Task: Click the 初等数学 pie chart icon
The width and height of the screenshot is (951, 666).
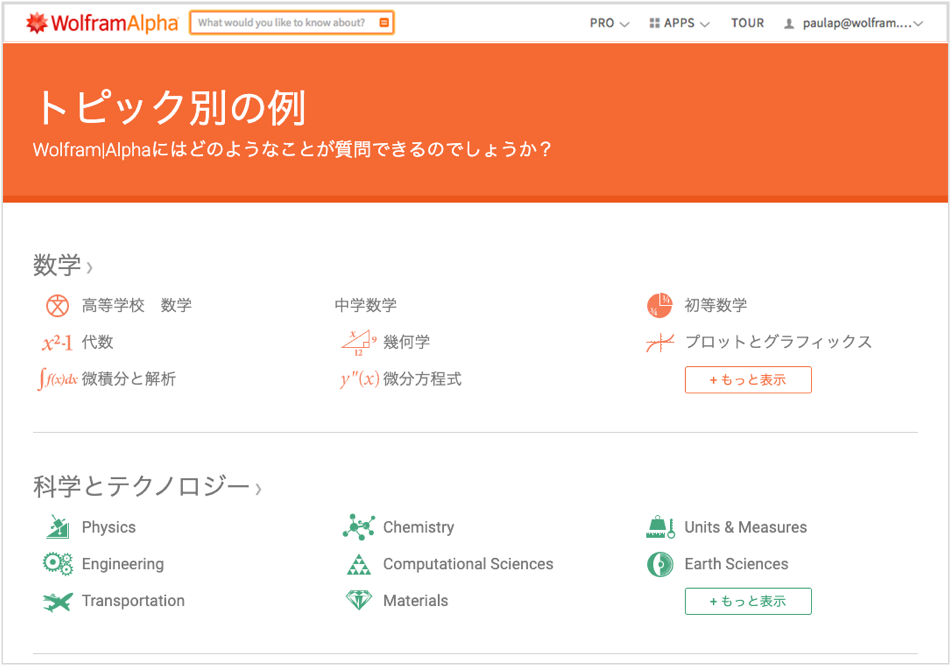Action: [x=659, y=305]
